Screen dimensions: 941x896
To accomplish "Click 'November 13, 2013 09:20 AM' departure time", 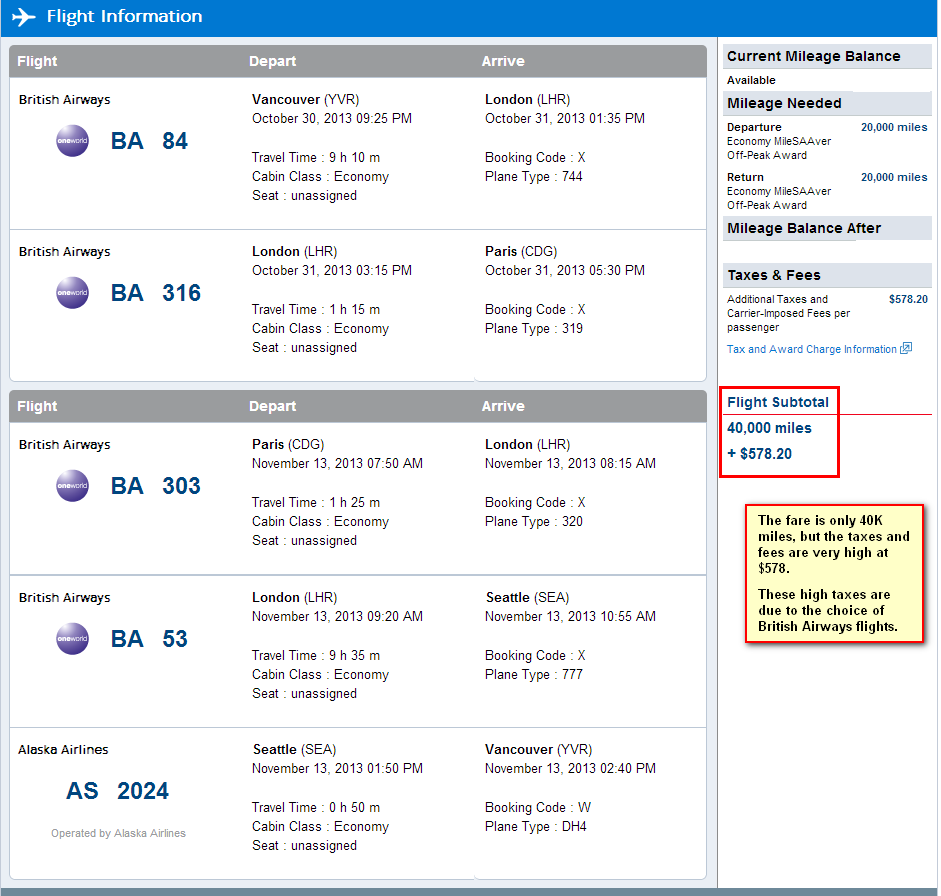I will [337, 617].
